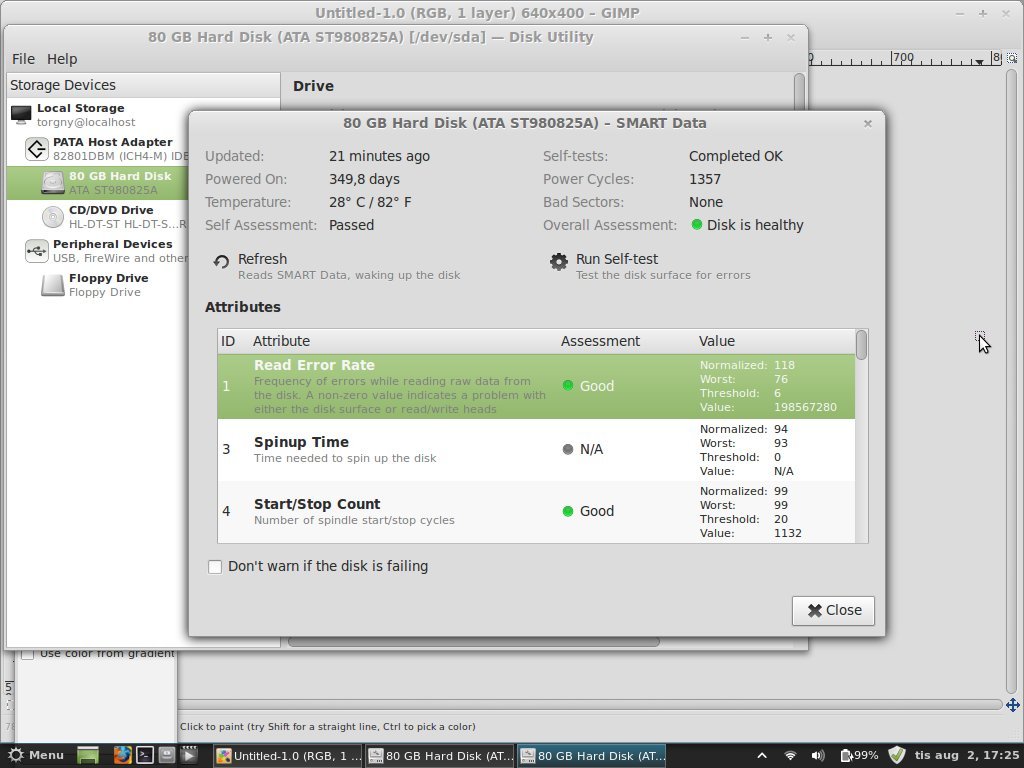Select the Floppy Drive icon
1024x768 pixels.
[x=53, y=285]
